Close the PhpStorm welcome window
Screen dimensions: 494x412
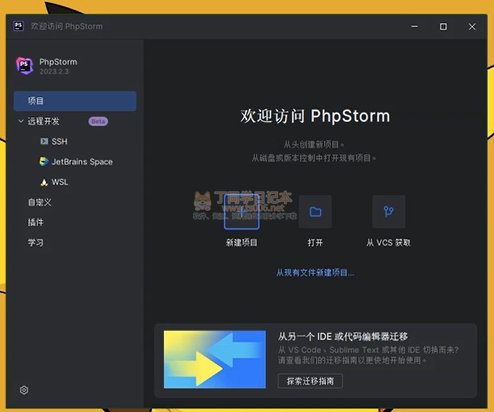472,26
